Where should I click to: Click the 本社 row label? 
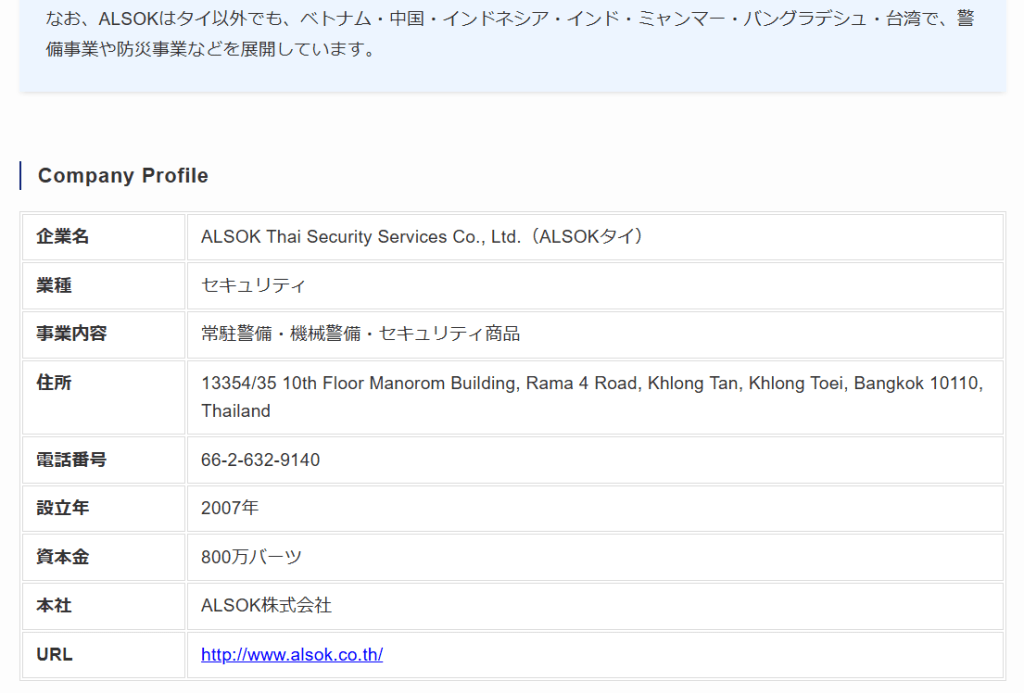54,605
